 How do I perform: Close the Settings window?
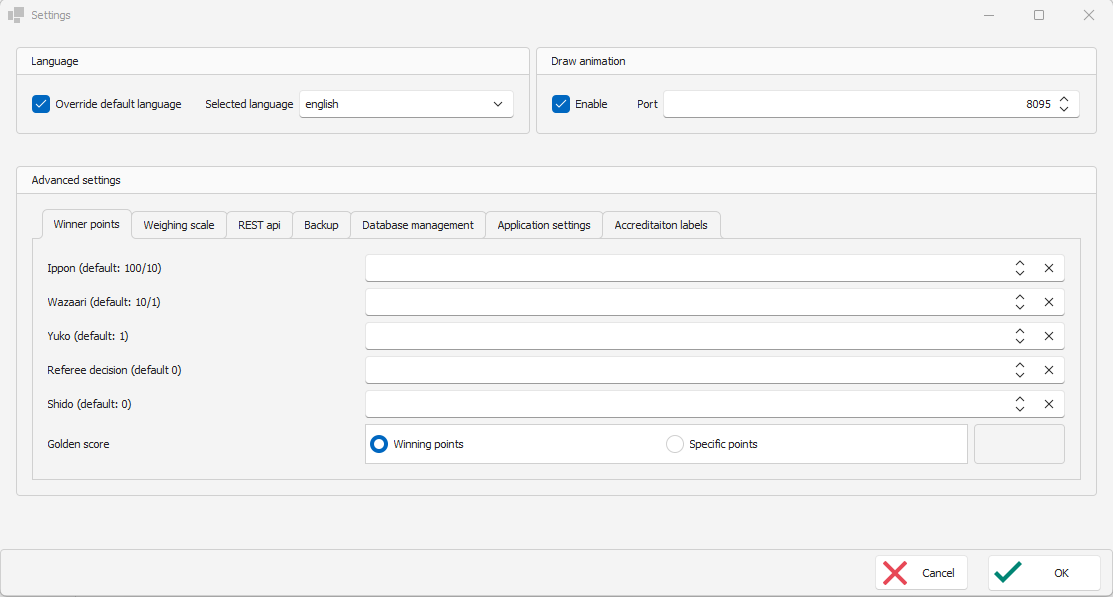coord(1088,15)
